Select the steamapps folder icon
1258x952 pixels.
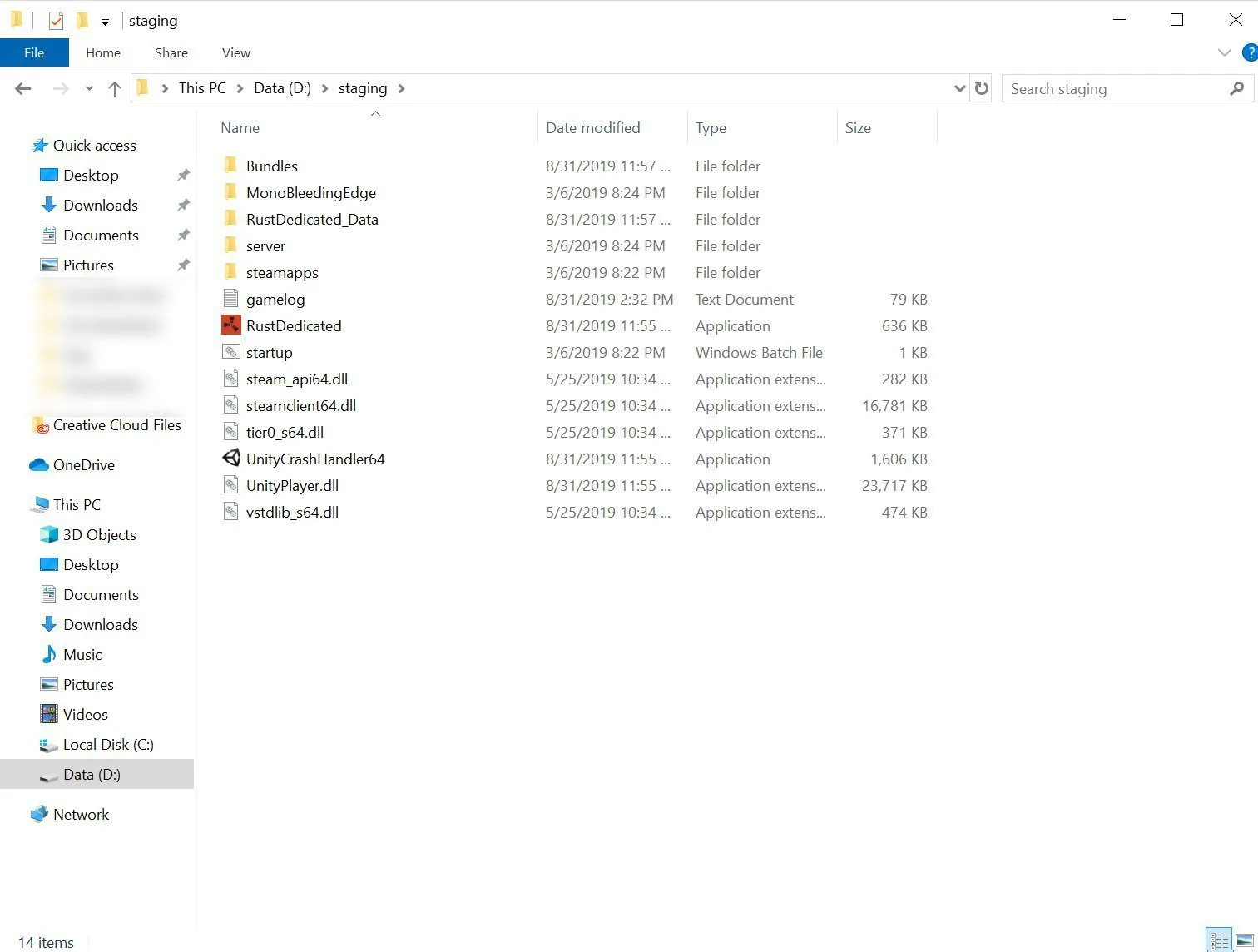(x=230, y=272)
